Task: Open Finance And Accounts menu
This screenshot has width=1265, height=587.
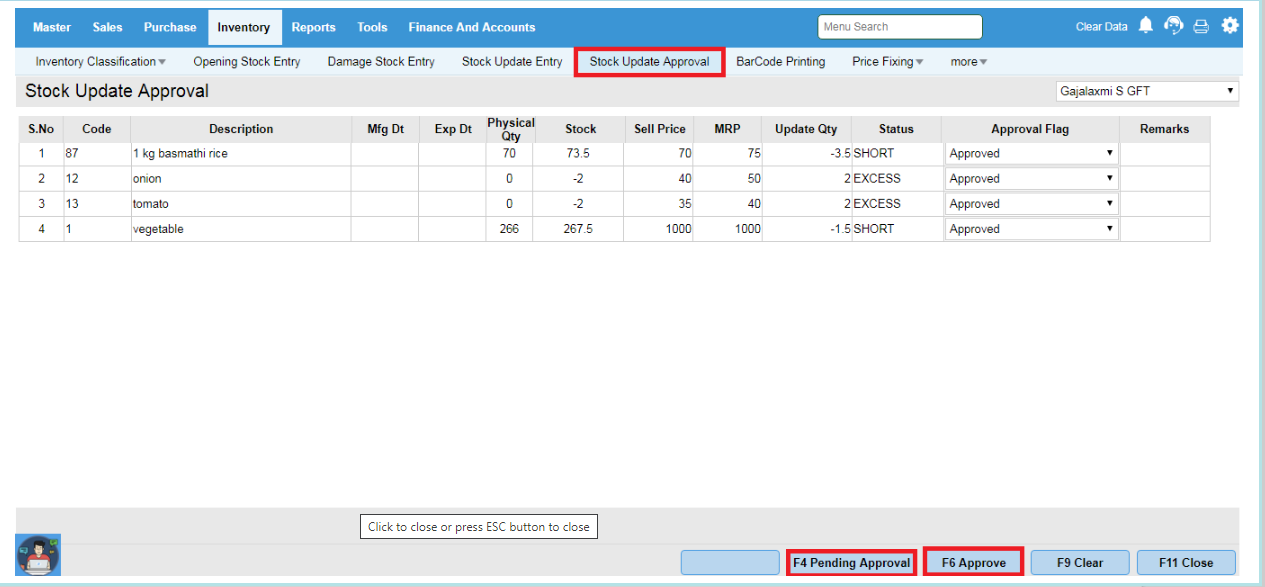Action: point(472,27)
